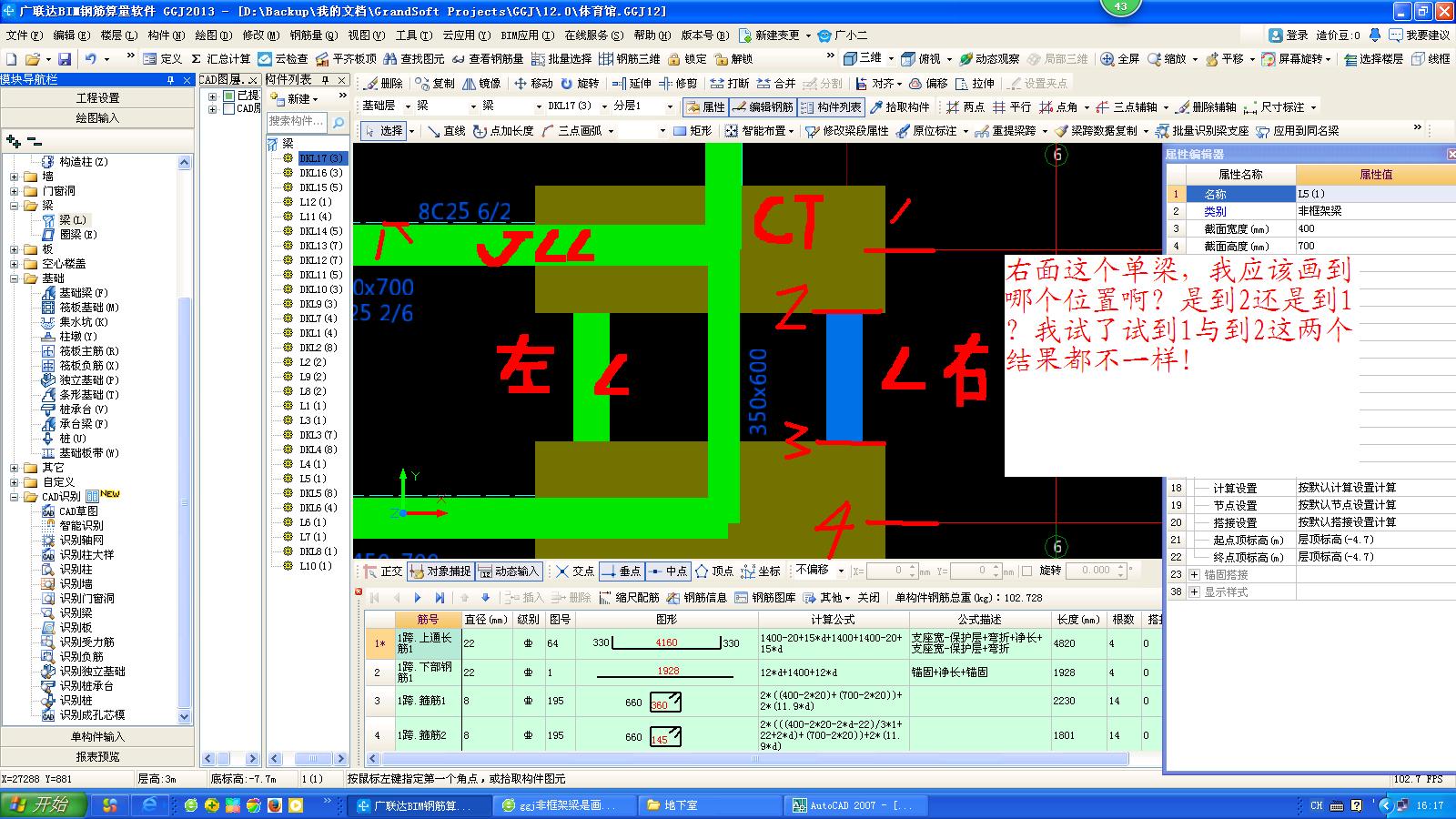
Task: Open 修改梁段属性 beam segment properties
Action: [x=846, y=131]
